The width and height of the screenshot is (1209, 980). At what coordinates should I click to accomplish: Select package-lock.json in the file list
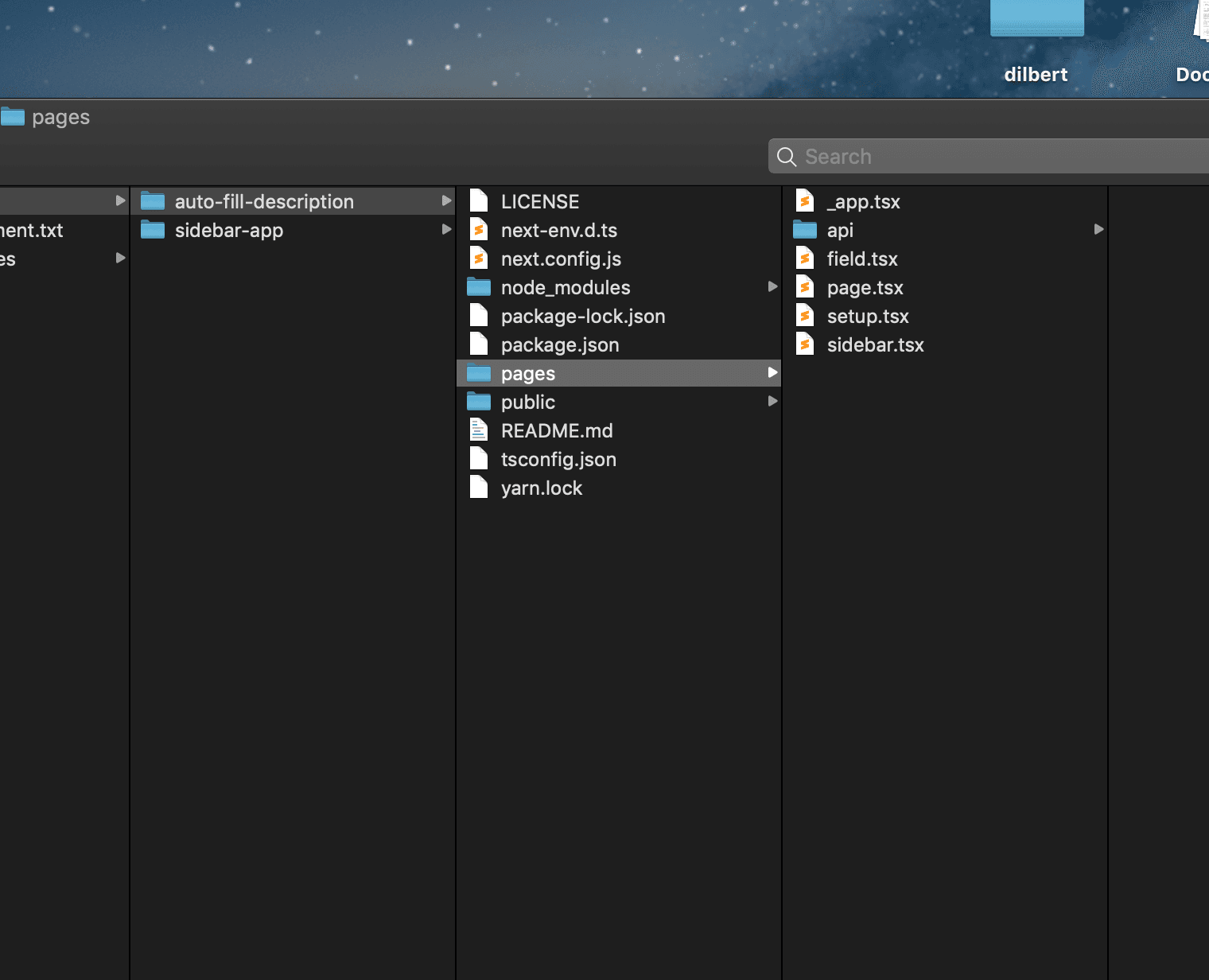click(x=583, y=316)
